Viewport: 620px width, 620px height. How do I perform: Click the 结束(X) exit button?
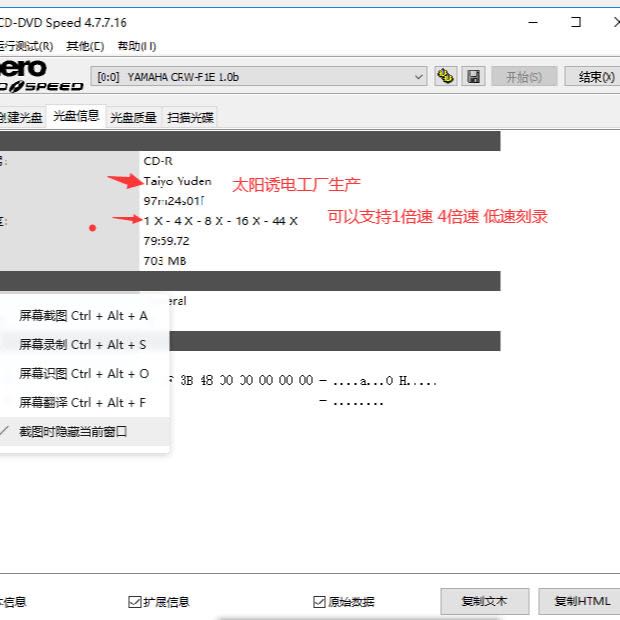pos(593,76)
